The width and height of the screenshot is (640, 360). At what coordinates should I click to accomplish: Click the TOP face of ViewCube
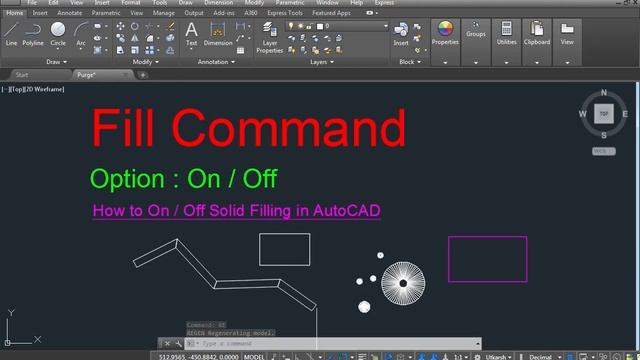(x=604, y=114)
